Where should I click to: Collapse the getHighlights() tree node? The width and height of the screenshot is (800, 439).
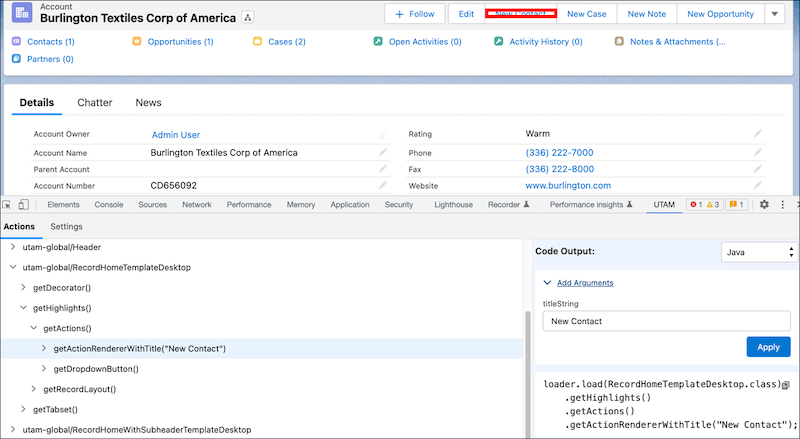(25, 309)
